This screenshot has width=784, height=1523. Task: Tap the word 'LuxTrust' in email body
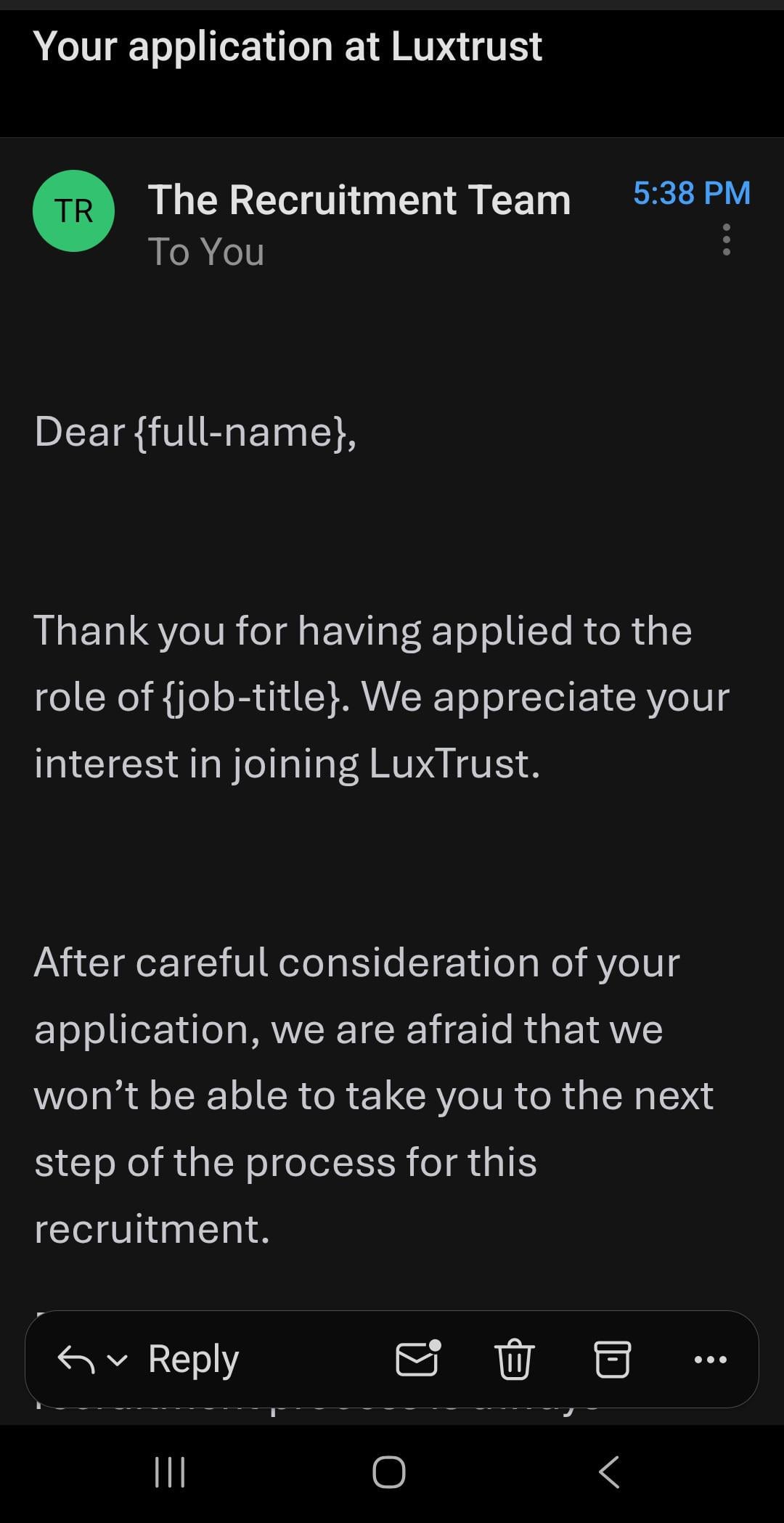pyautogui.click(x=454, y=764)
